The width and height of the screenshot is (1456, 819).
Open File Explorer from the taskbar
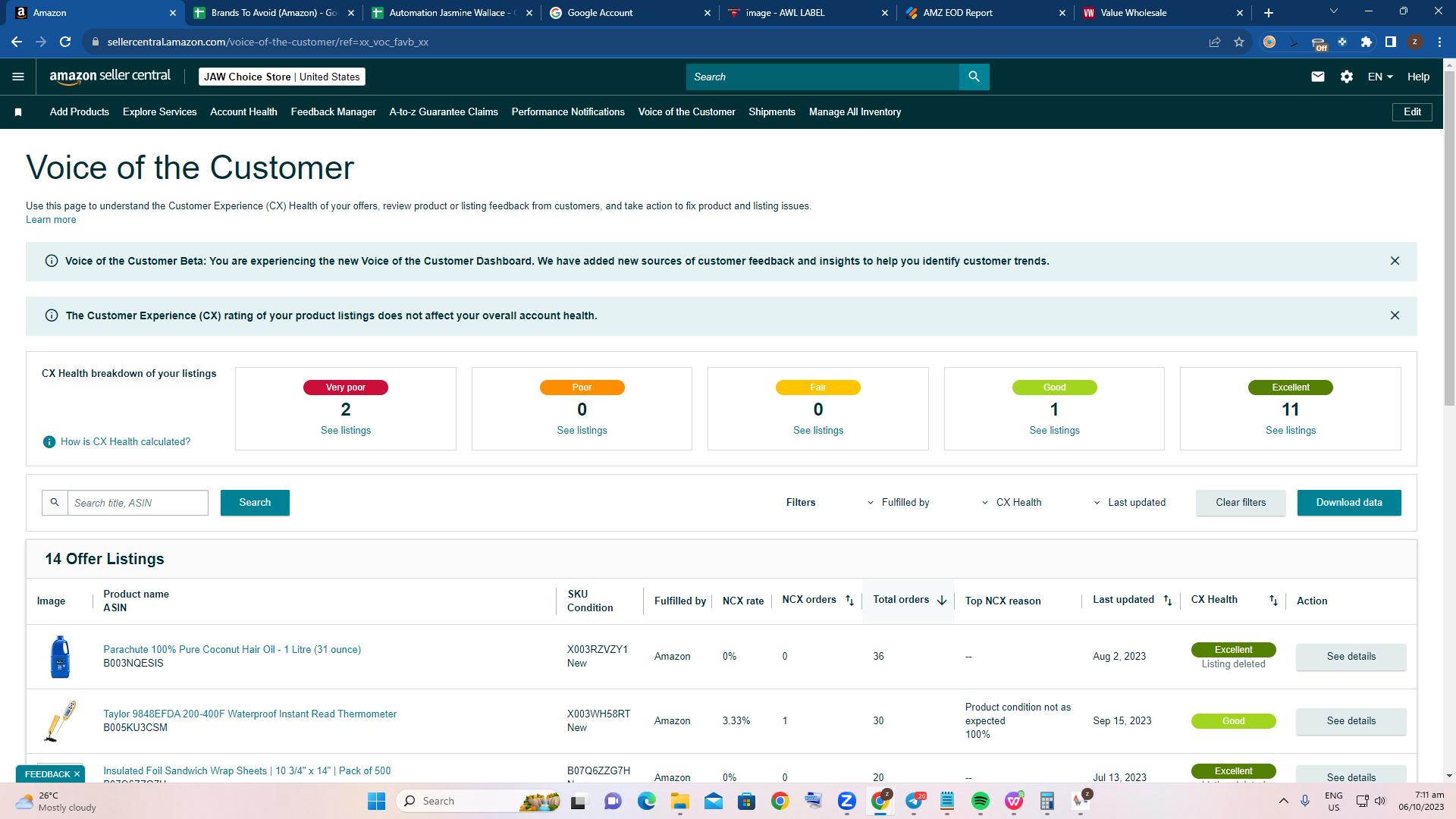680,801
